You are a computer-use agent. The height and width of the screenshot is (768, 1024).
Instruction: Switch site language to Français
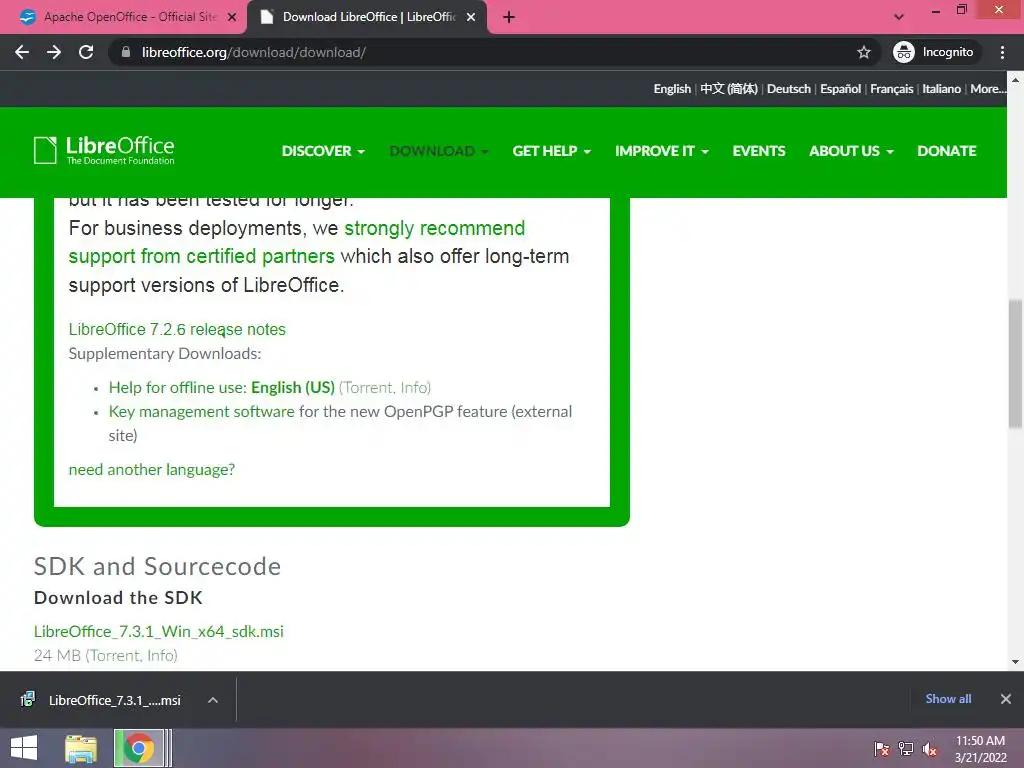(891, 89)
